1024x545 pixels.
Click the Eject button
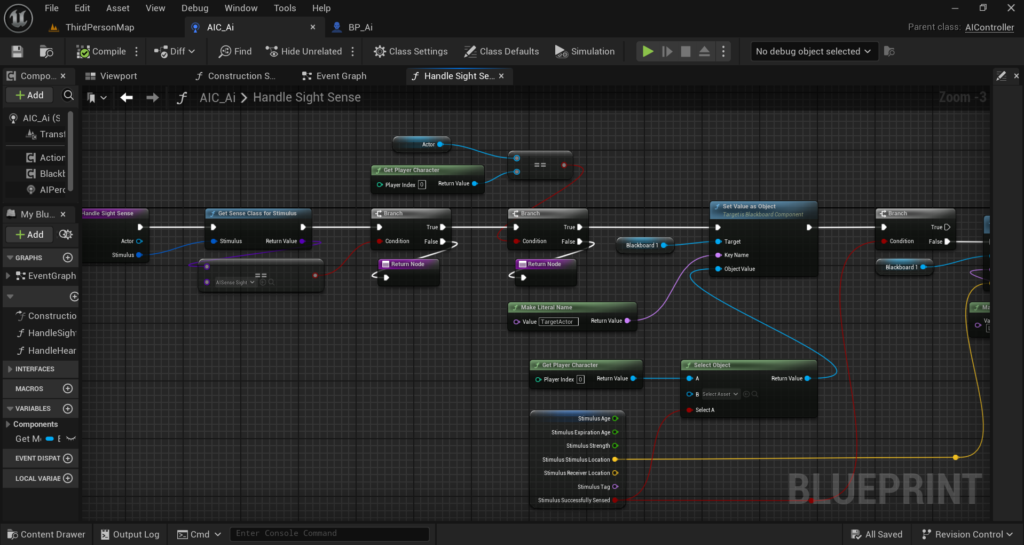pos(705,52)
